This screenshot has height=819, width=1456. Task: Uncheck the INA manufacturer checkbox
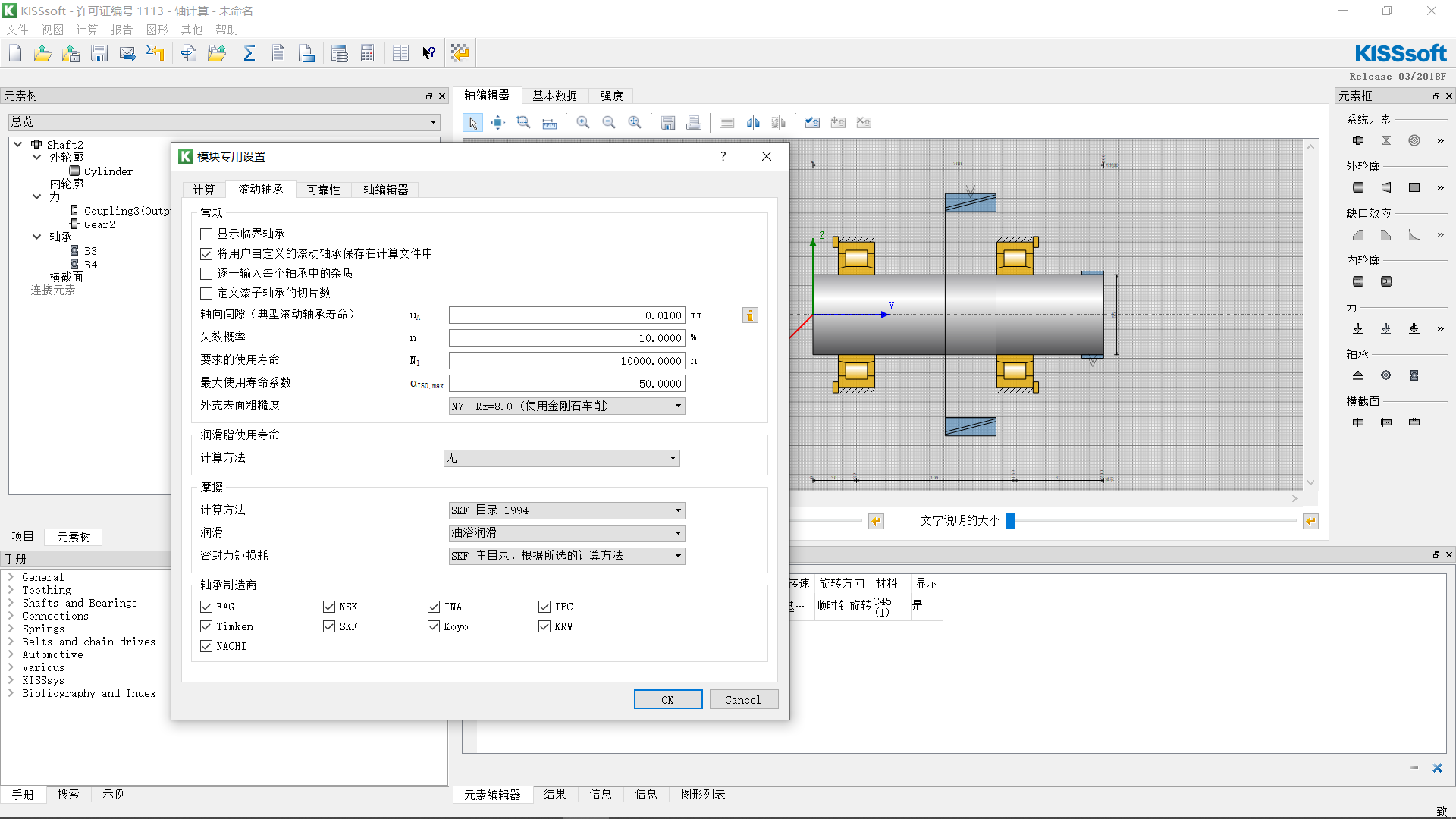tap(434, 607)
